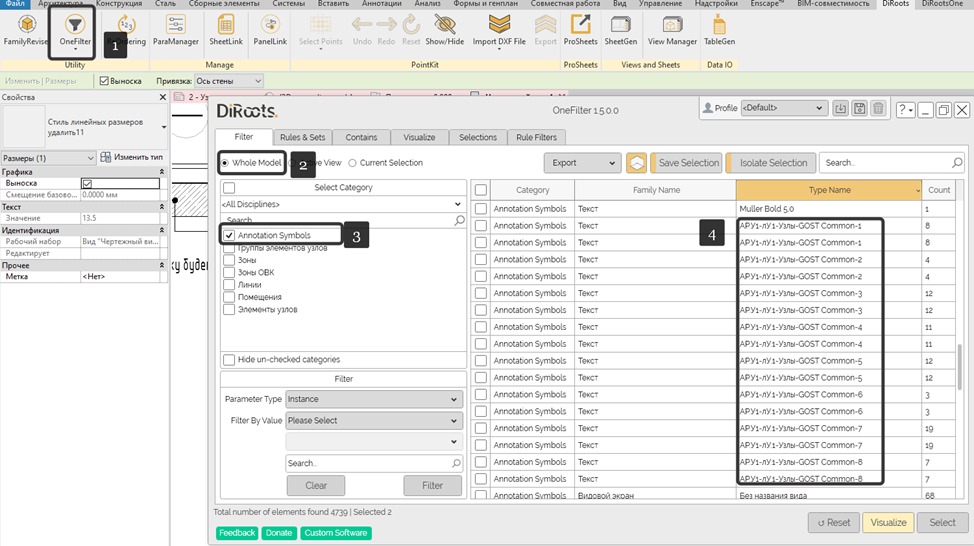Image resolution: width=974 pixels, height=546 pixels.
Task: Click the green Feedback button
Action: tap(237, 533)
